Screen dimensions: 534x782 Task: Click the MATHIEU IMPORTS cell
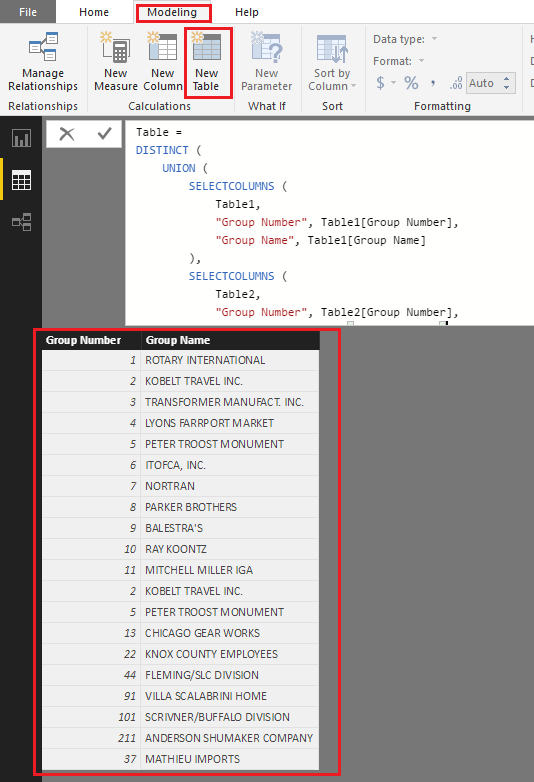[x=230, y=759]
